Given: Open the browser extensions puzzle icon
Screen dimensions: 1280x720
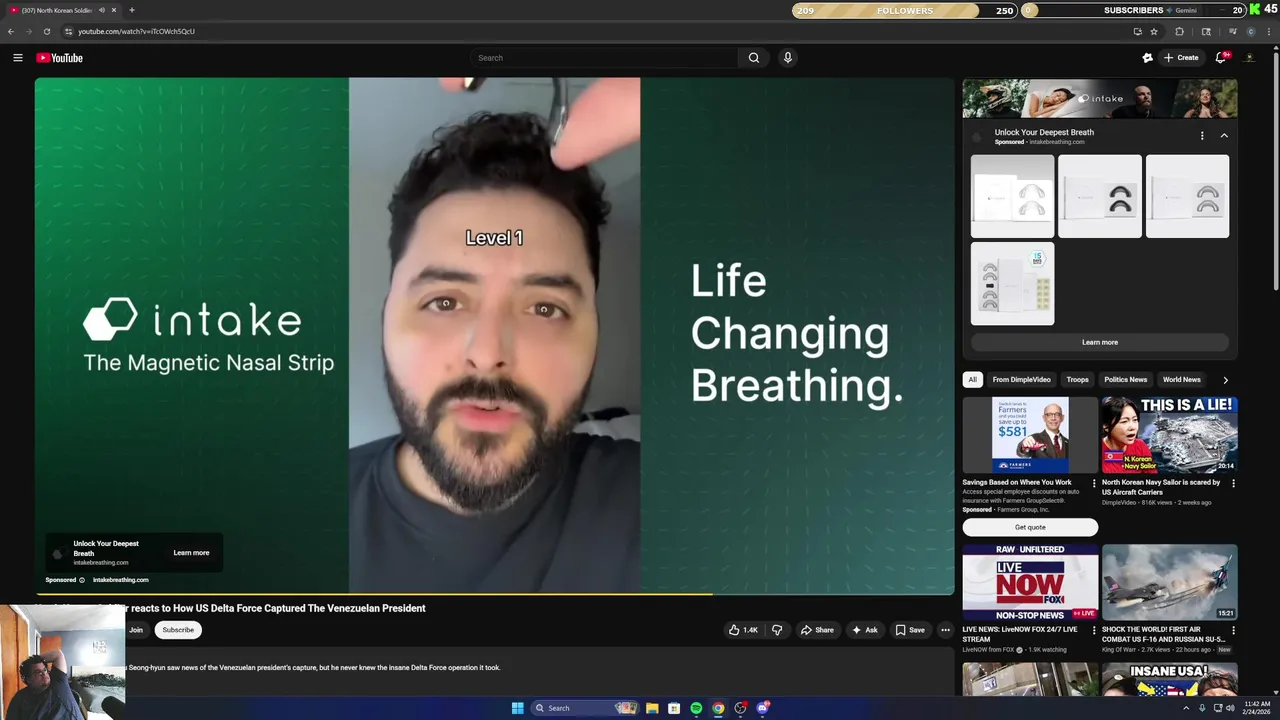Looking at the screenshot, I should [x=1179, y=31].
